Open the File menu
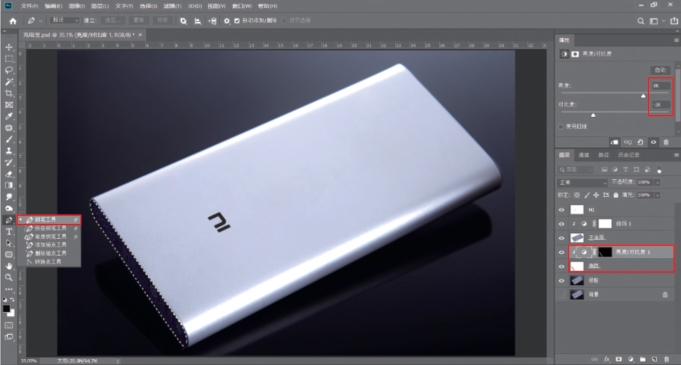This screenshot has height=365, width=681. point(30,6)
